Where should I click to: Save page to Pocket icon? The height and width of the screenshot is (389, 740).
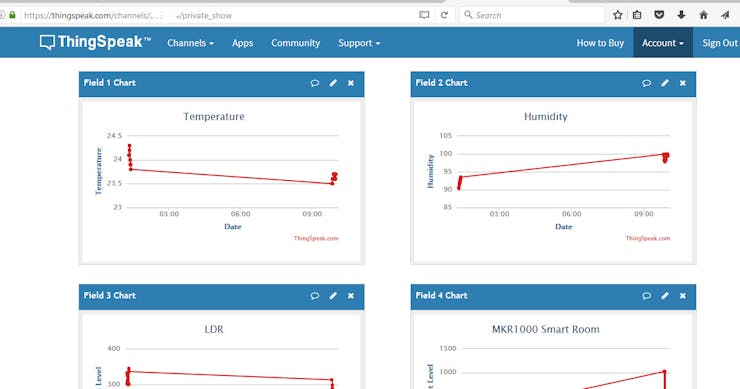659,15
